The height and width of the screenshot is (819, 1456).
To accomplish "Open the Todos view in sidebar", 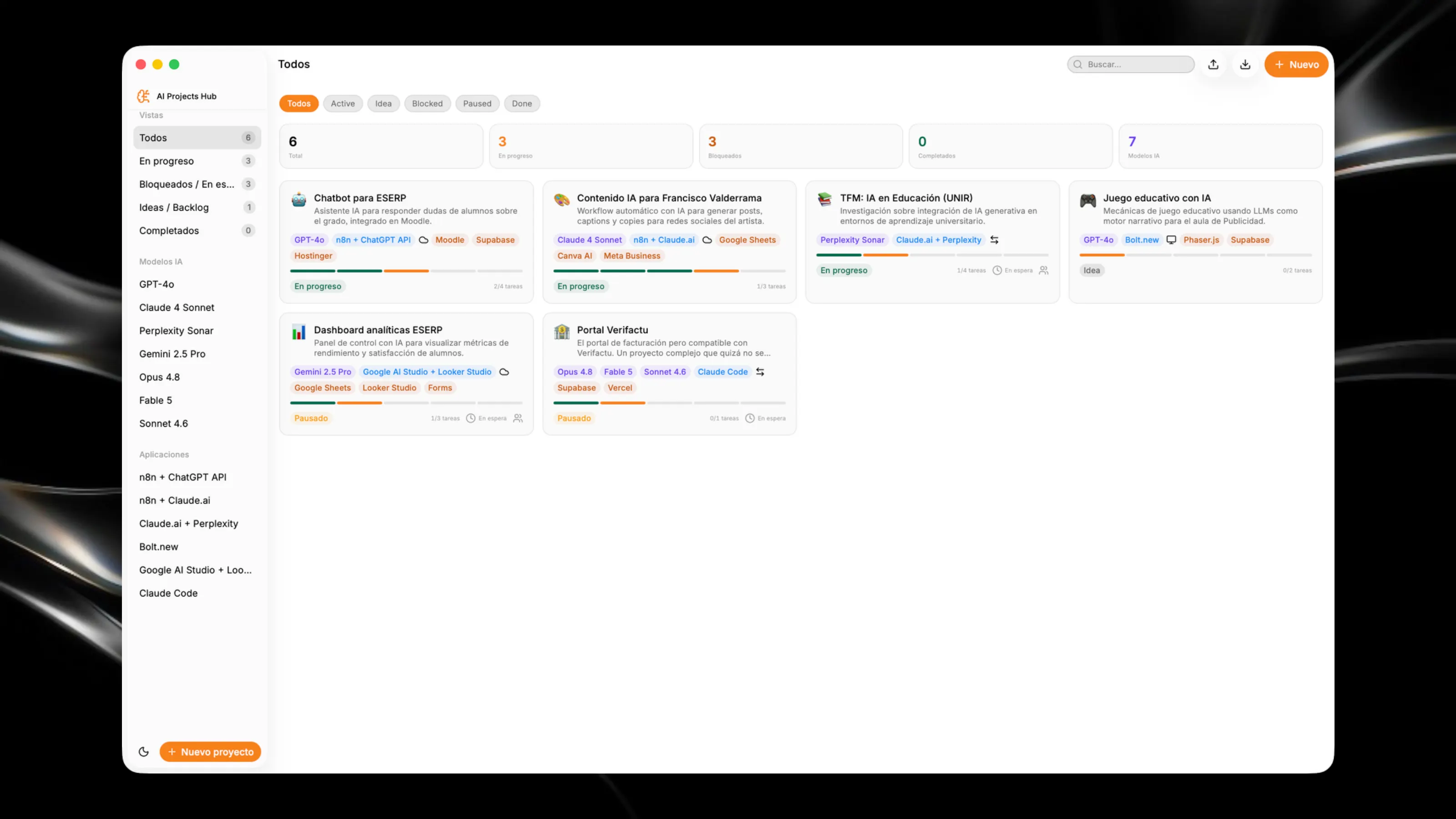I will pos(197,138).
